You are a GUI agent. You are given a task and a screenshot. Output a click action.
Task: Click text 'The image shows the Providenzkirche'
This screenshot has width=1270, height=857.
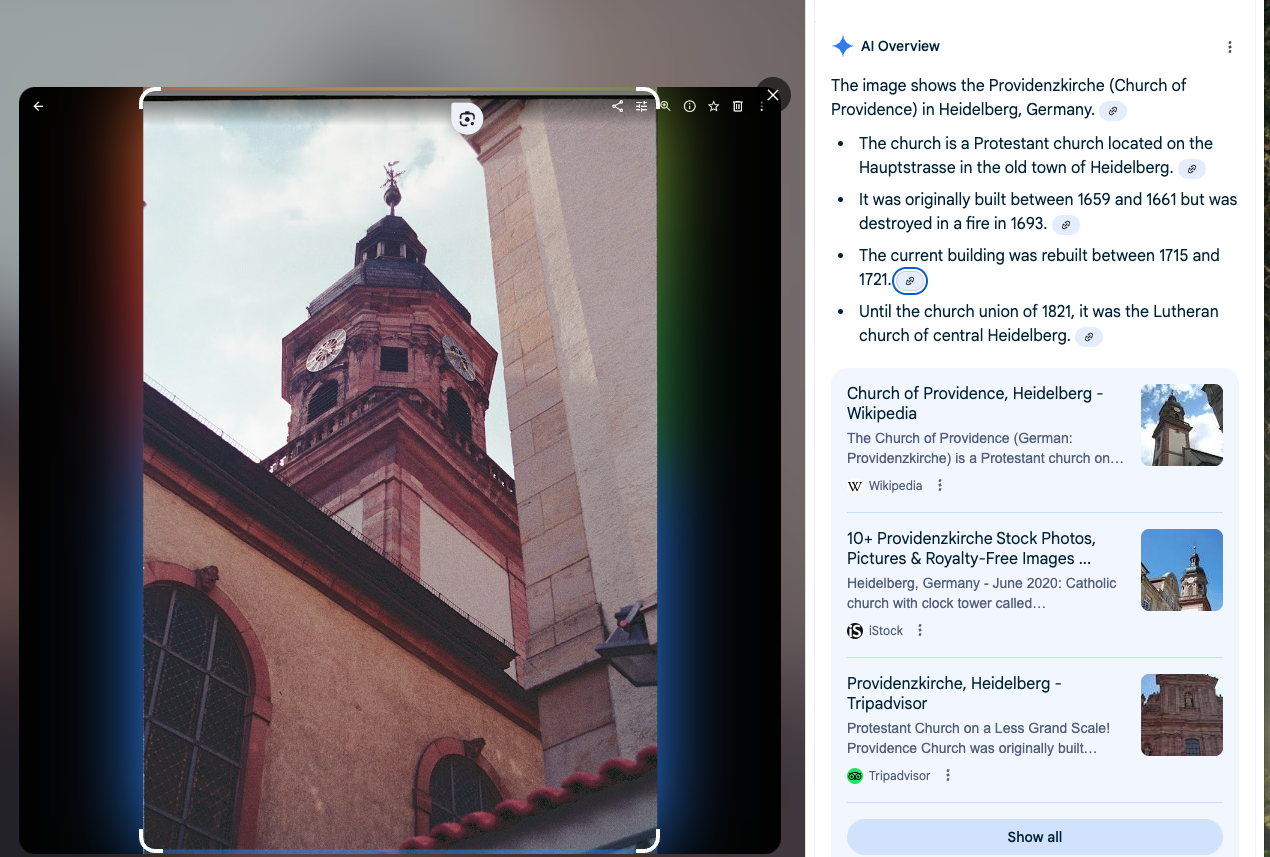click(x=968, y=85)
